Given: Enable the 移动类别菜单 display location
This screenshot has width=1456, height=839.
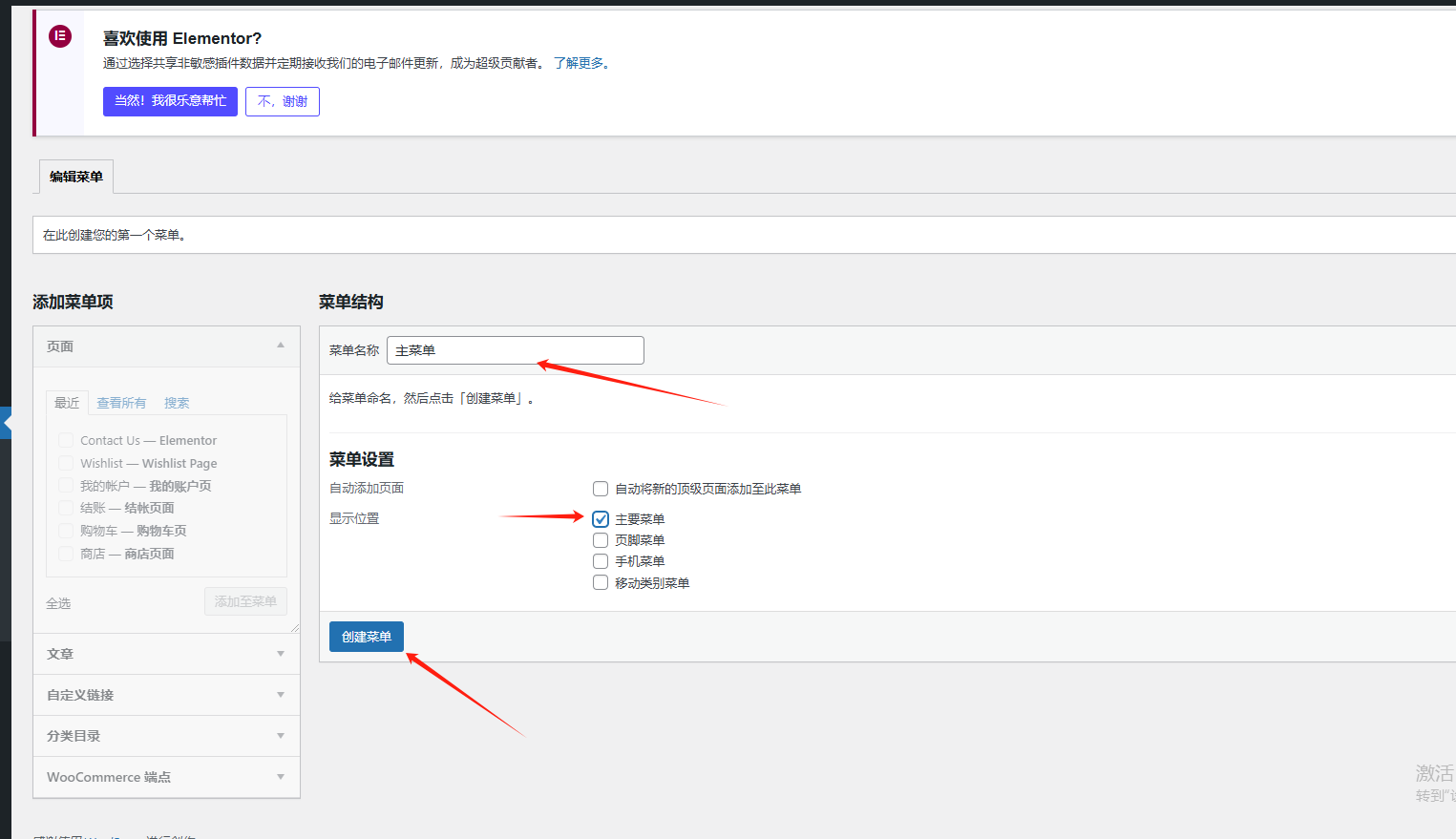Looking at the screenshot, I should pos(601,582).
